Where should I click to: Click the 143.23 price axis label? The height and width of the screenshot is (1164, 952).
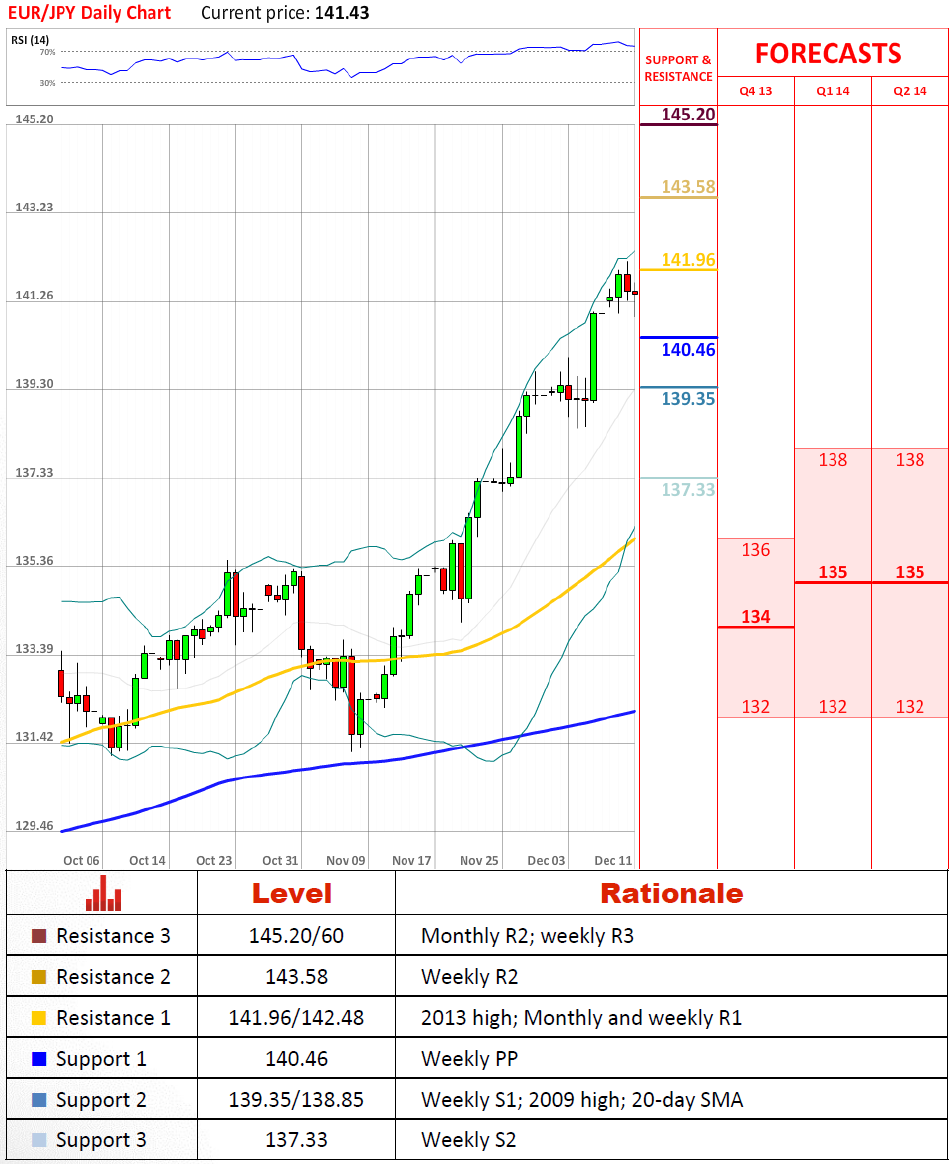tap(34, 207)
